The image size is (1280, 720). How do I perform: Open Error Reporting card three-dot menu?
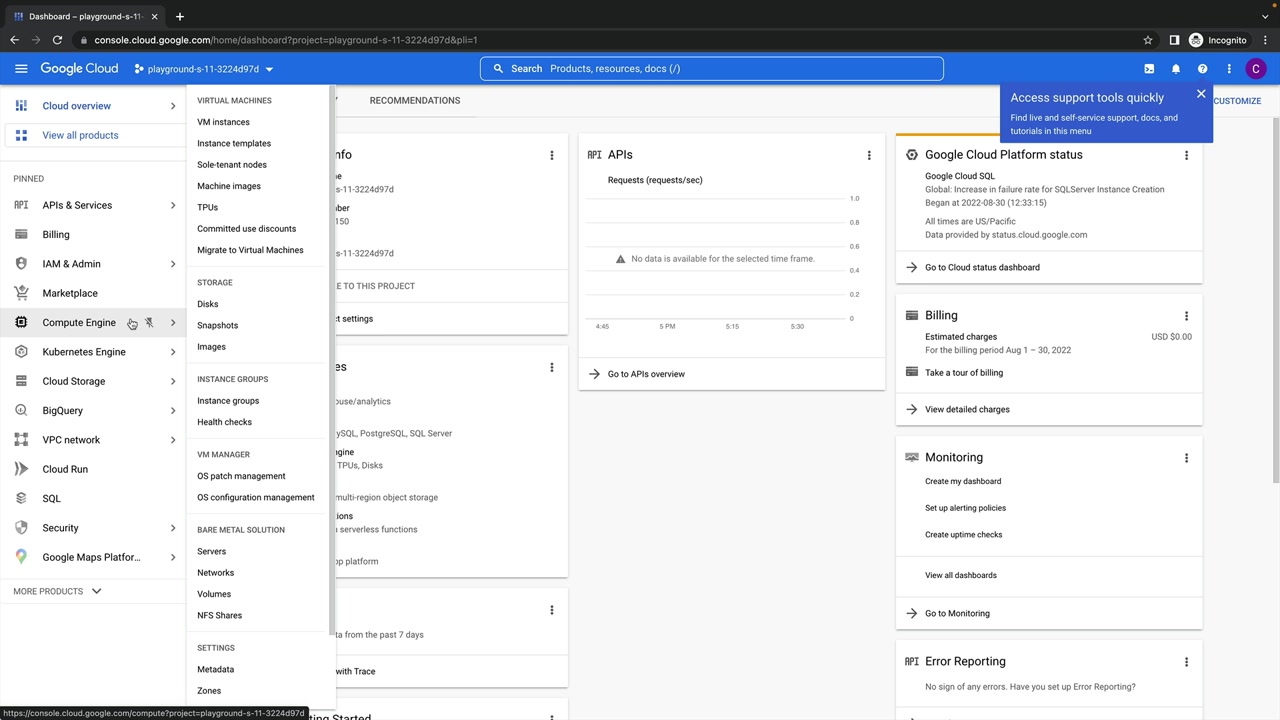(1186, 662)
